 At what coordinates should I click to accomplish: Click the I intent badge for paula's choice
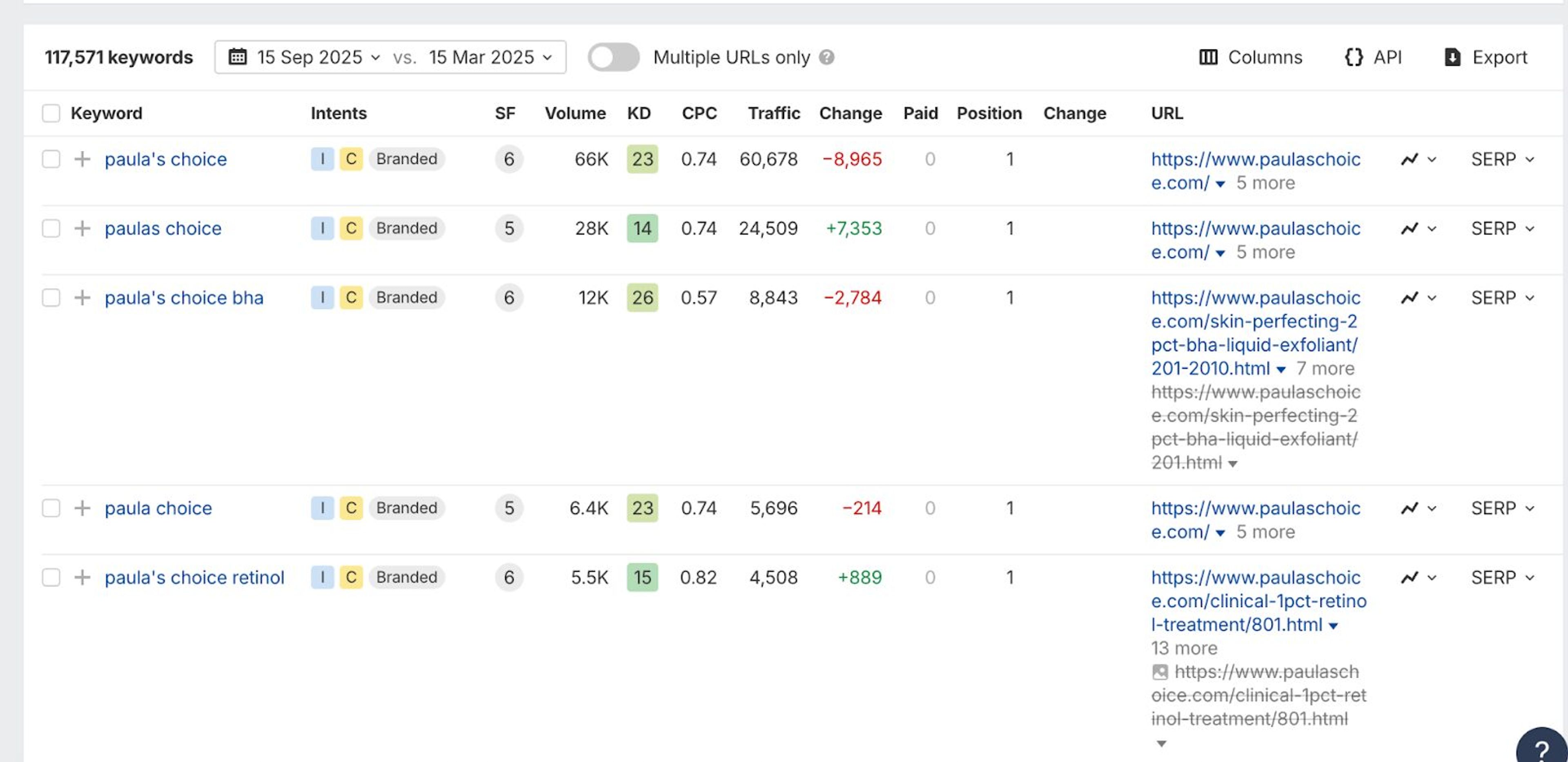(x=322, y=159)
